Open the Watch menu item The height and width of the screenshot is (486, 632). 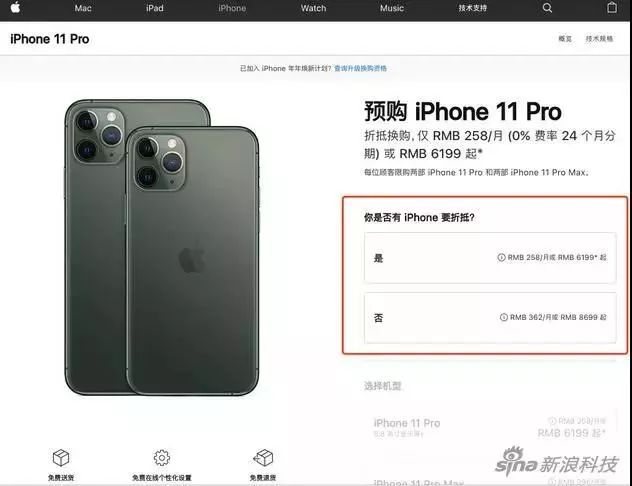click(x=313, y=8)
